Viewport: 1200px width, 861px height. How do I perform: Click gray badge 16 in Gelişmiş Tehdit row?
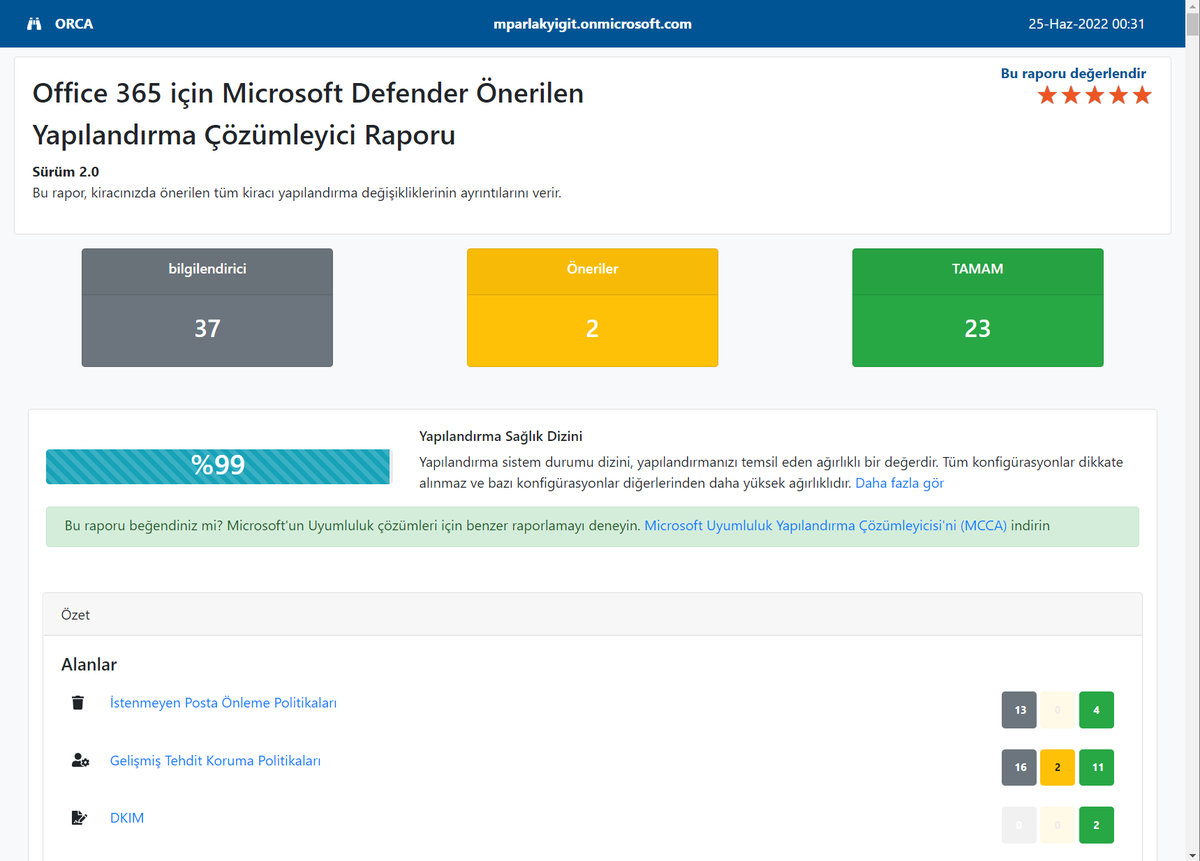1020,768
